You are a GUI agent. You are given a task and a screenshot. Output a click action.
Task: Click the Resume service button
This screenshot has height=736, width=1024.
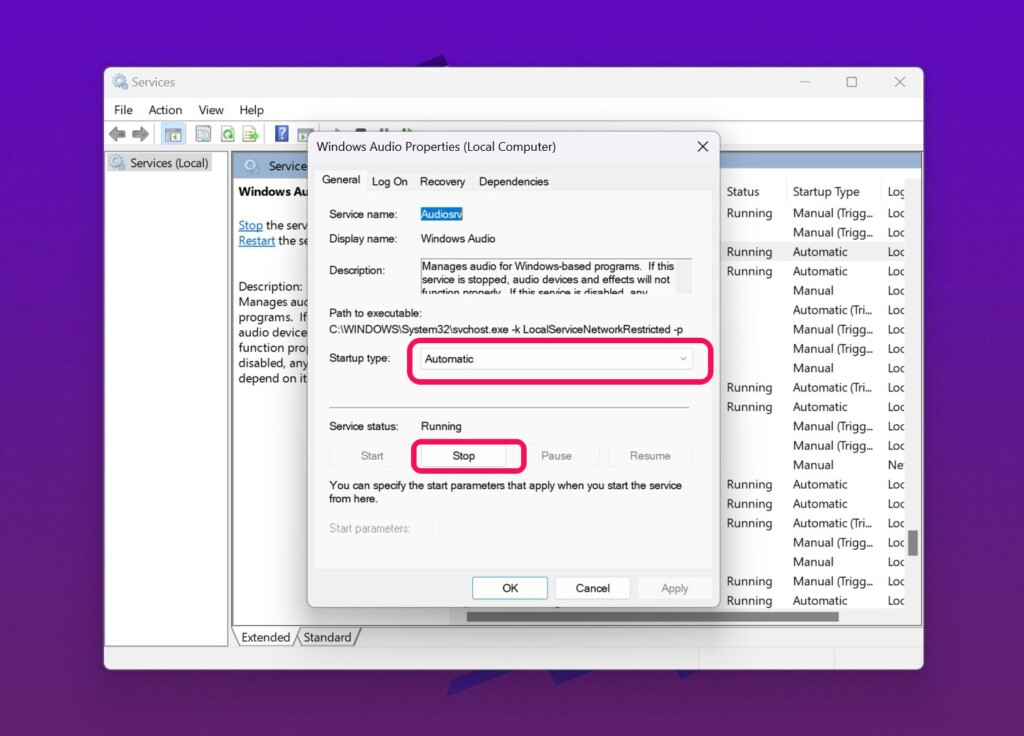point(650,456)
